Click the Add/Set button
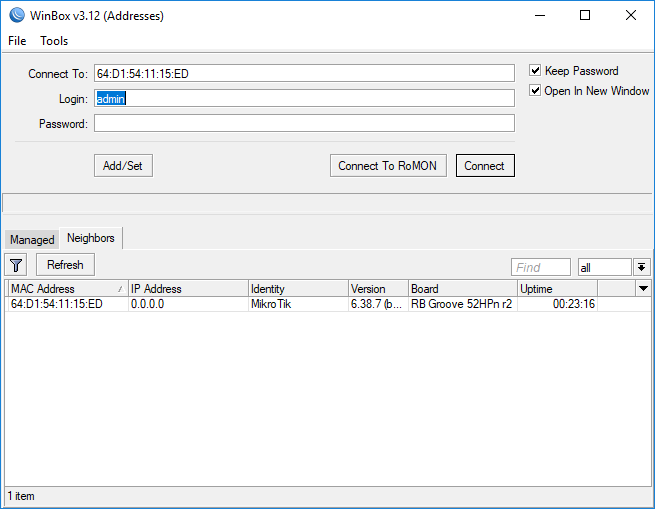 click(123, 166)
